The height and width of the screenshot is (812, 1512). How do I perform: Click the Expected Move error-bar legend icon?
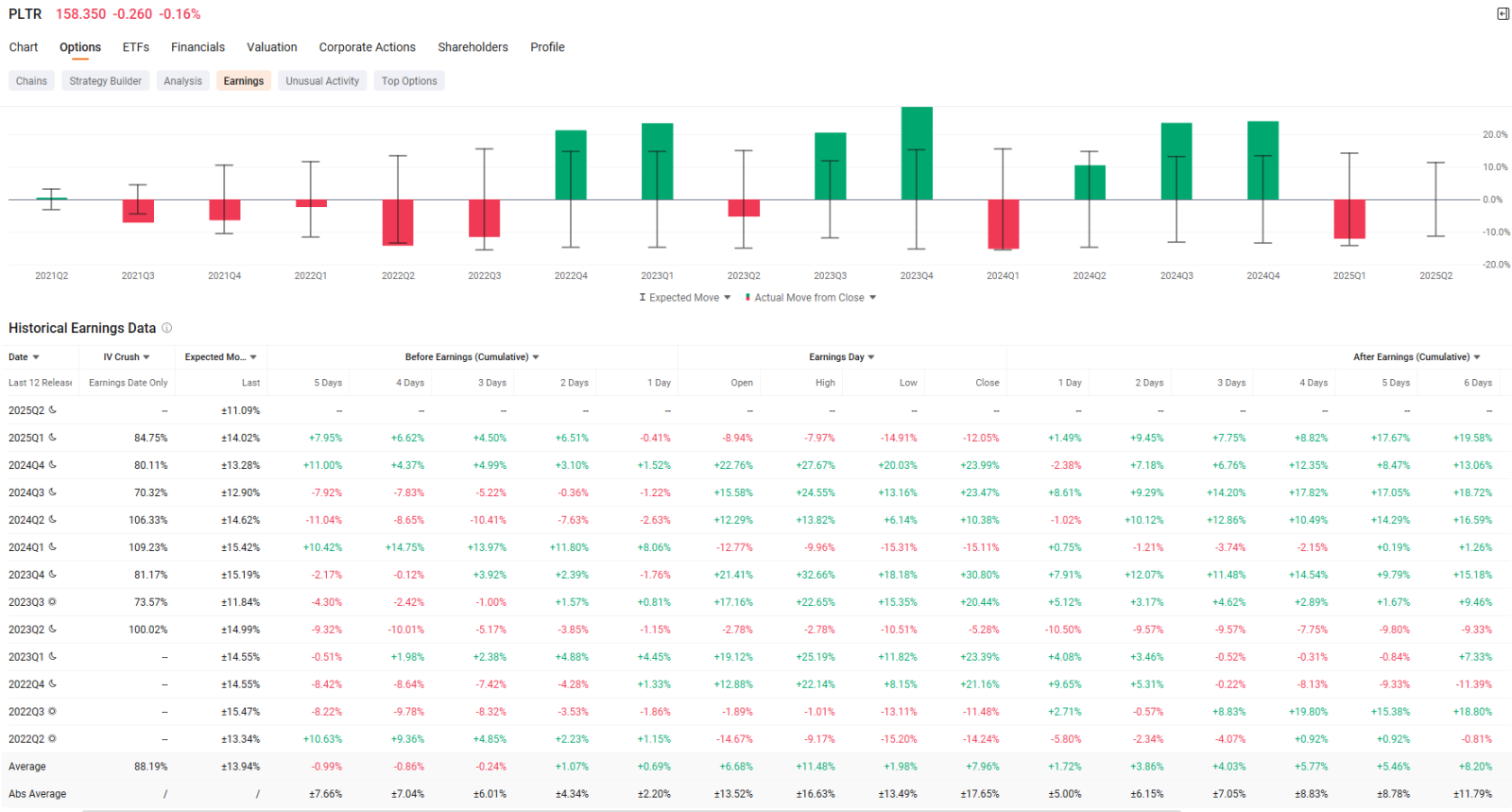643,298
